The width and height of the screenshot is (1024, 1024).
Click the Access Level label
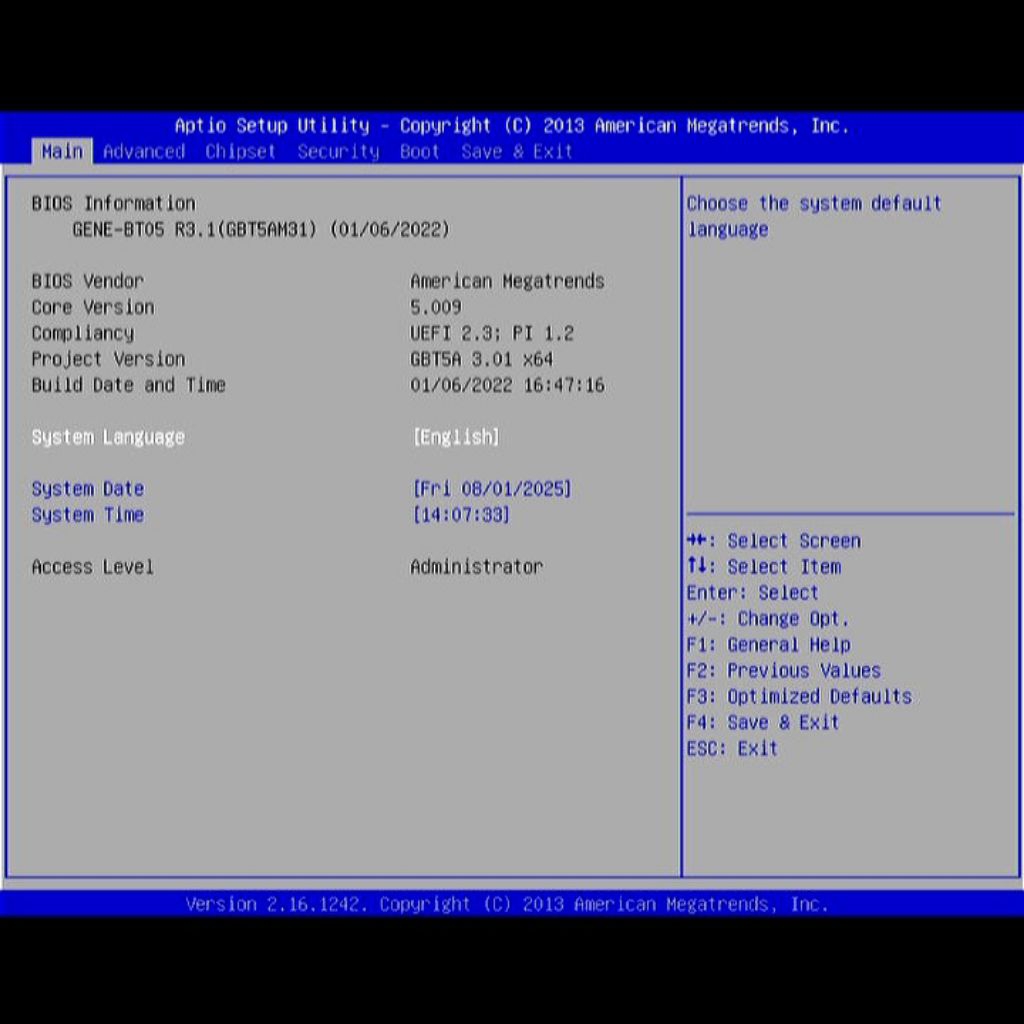click(x=93, y=566)
